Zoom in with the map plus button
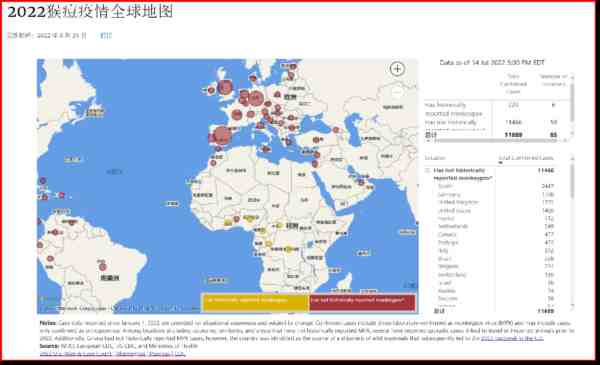This screenshot has width=600, height=365. 397,69
